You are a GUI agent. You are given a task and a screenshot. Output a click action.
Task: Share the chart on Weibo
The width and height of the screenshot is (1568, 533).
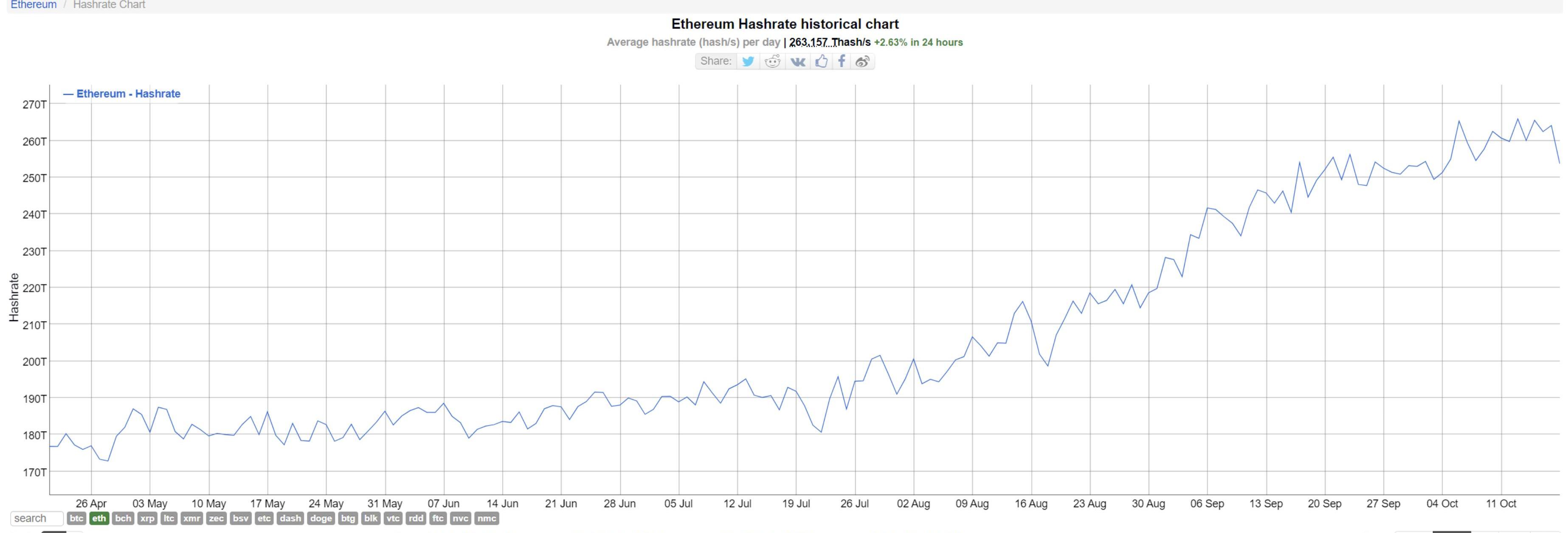click(862, 62)
